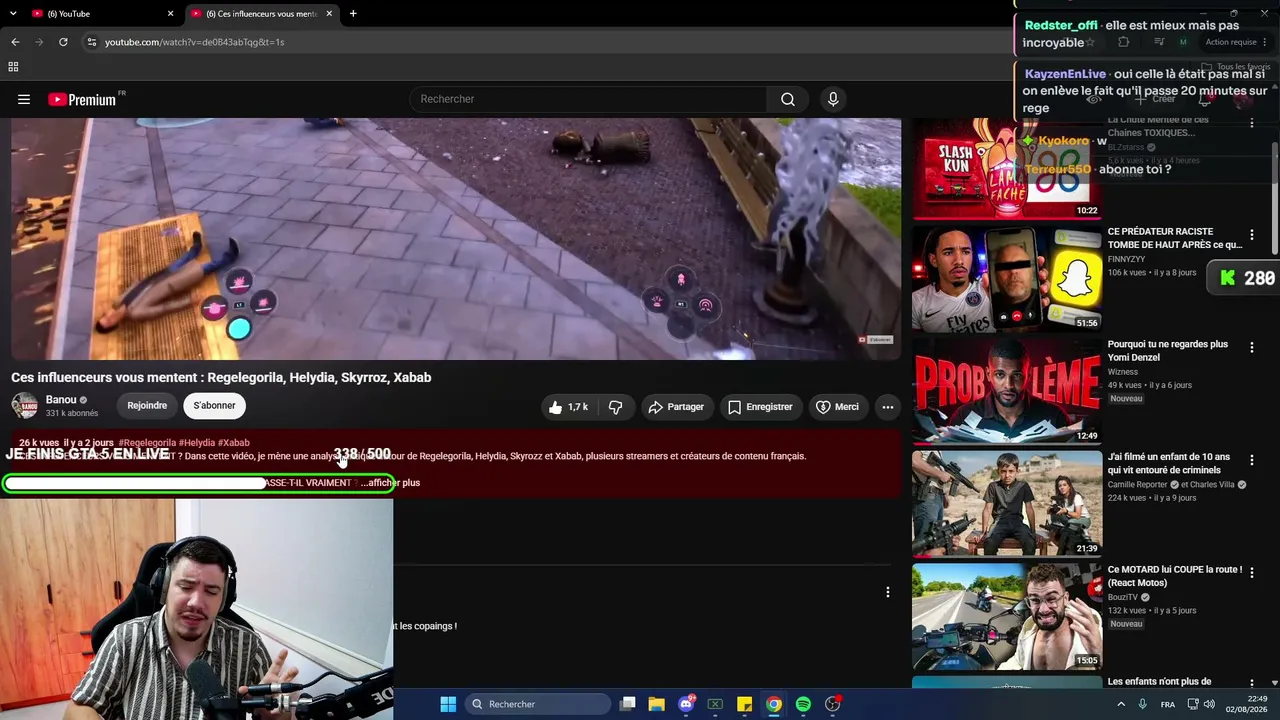Open the Windows Start menu

point(448,704)
